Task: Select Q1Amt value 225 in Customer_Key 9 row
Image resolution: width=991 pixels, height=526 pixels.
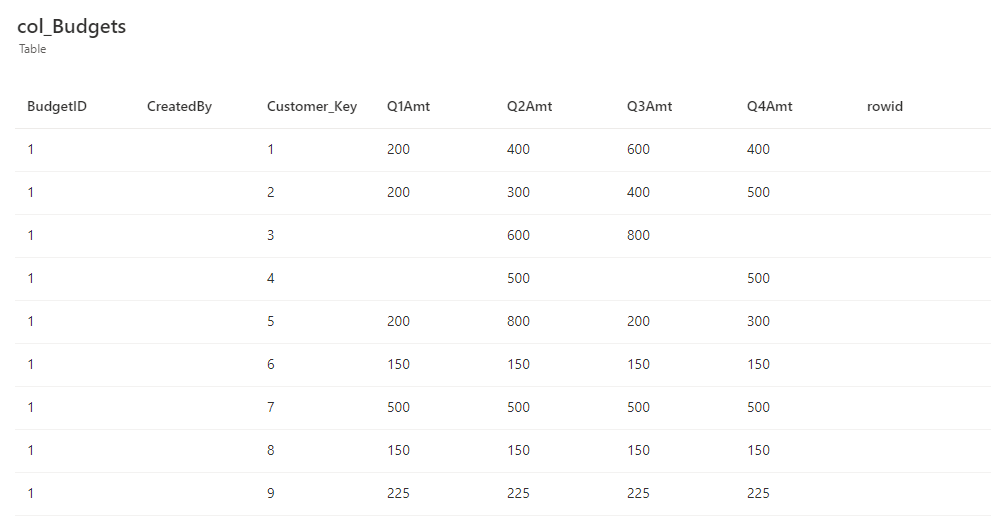Action: (398, 493)
